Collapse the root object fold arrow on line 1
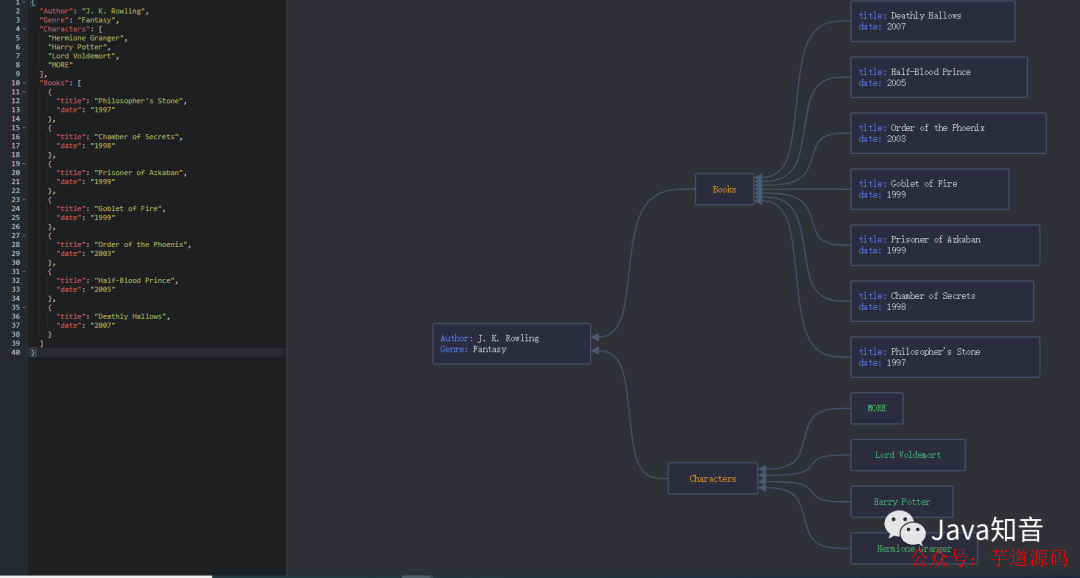Screen dimensions: 1080x578 click(x=25, y=3)
